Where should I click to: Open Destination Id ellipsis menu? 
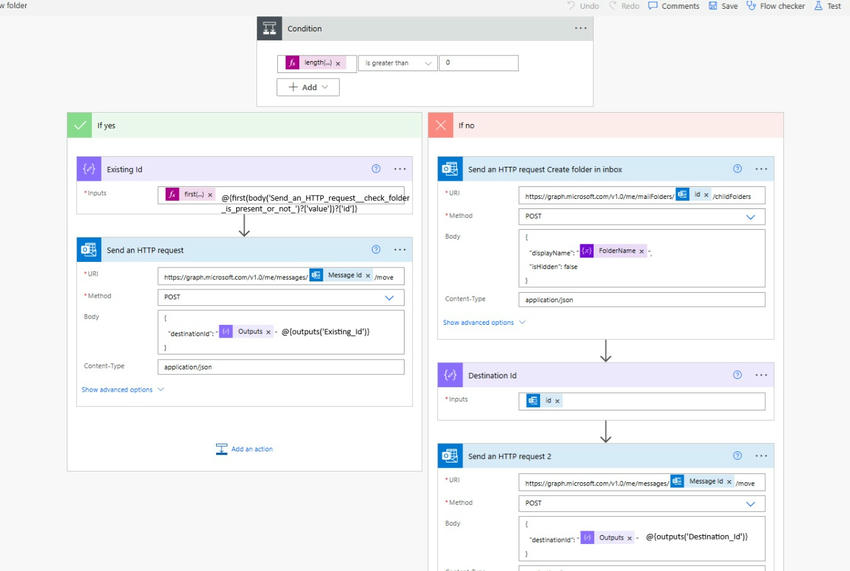click(x=761, y=375)
